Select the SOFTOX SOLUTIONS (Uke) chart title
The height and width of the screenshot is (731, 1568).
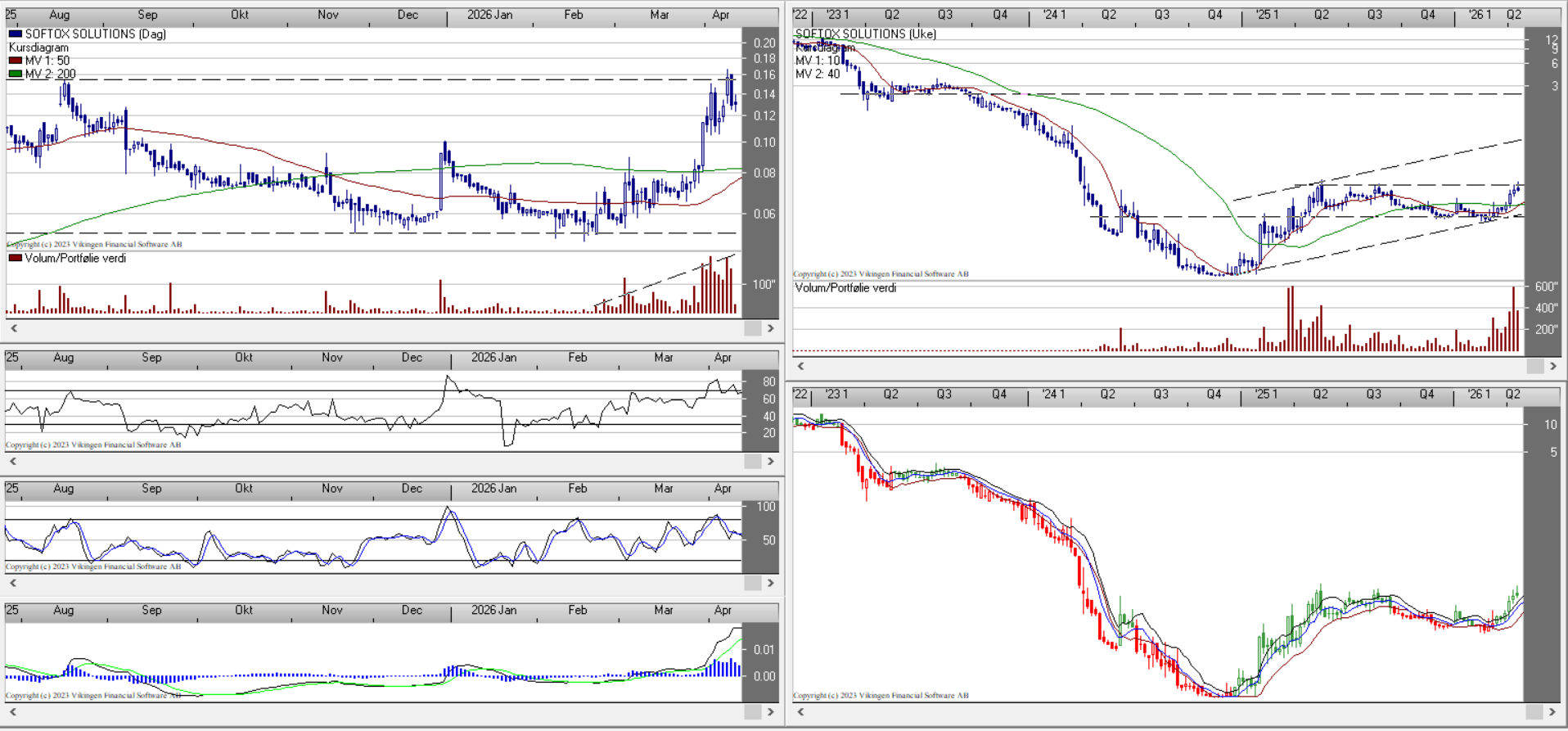[865, 34]
